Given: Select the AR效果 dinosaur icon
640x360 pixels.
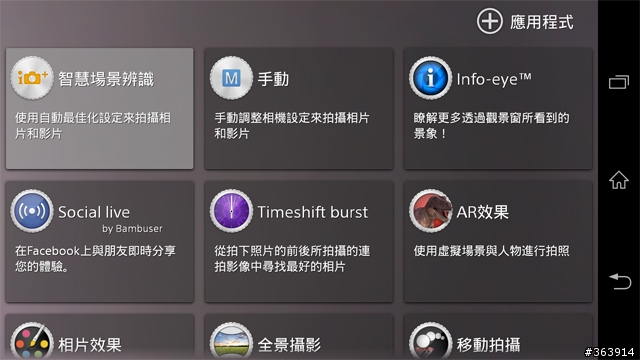Looking at the screenshot, I should pos(431,211).
